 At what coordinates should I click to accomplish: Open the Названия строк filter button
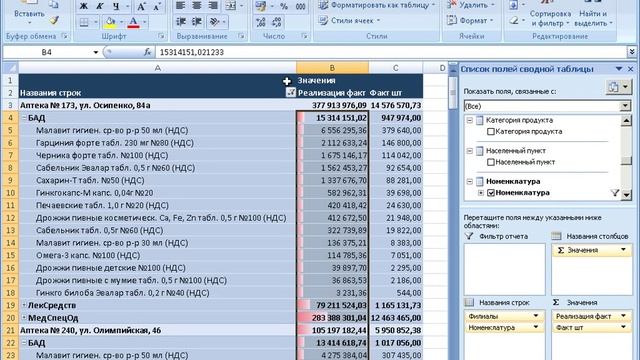pos(290,93)
